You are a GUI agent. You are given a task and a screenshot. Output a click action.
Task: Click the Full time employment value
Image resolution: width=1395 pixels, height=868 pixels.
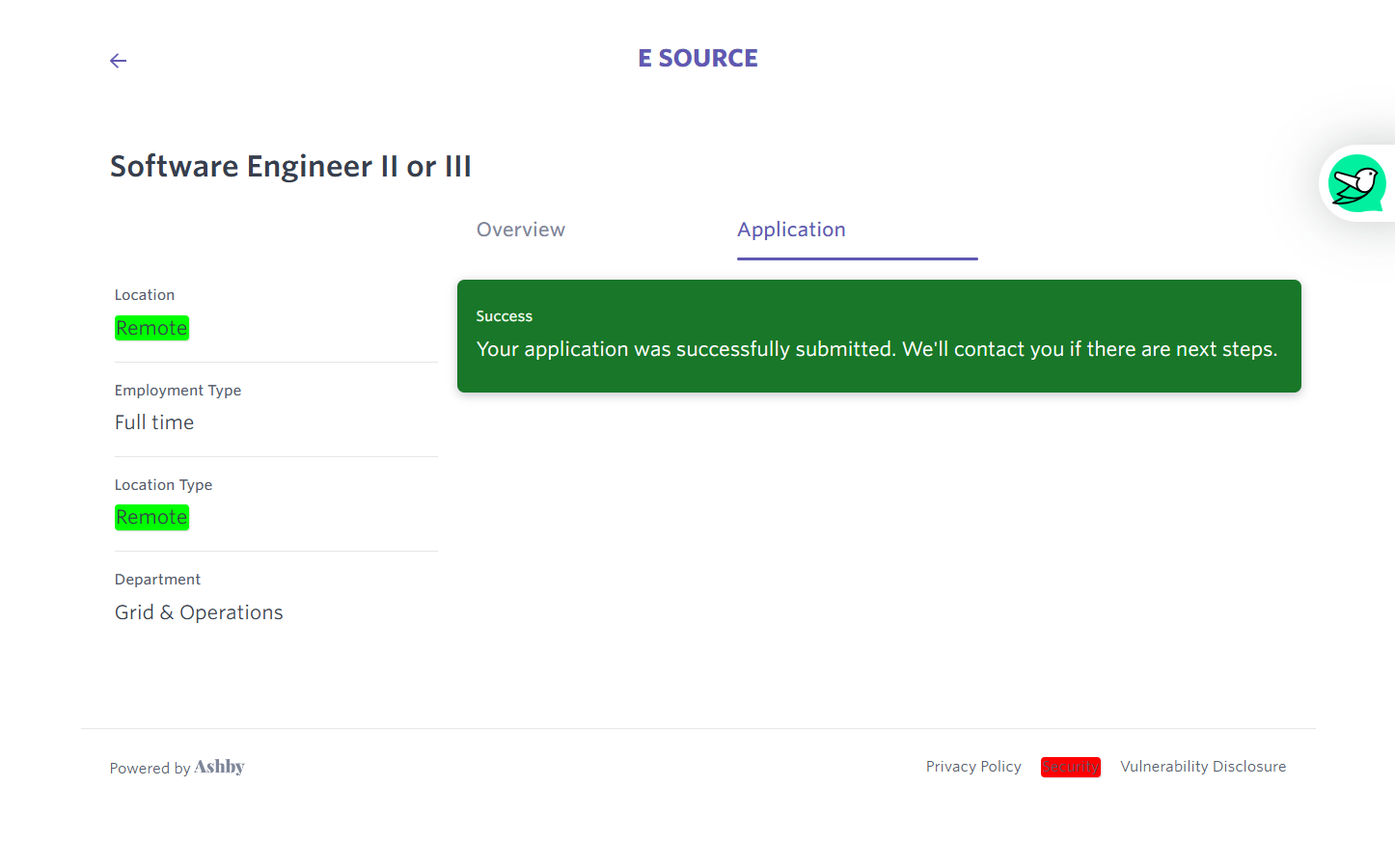[x=154, y=422]
